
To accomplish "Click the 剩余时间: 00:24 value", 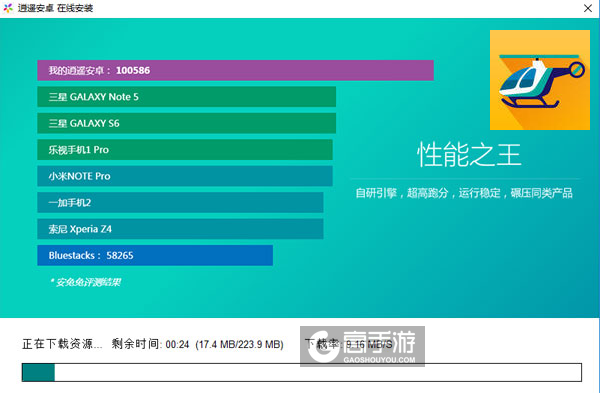I will 150,344.
